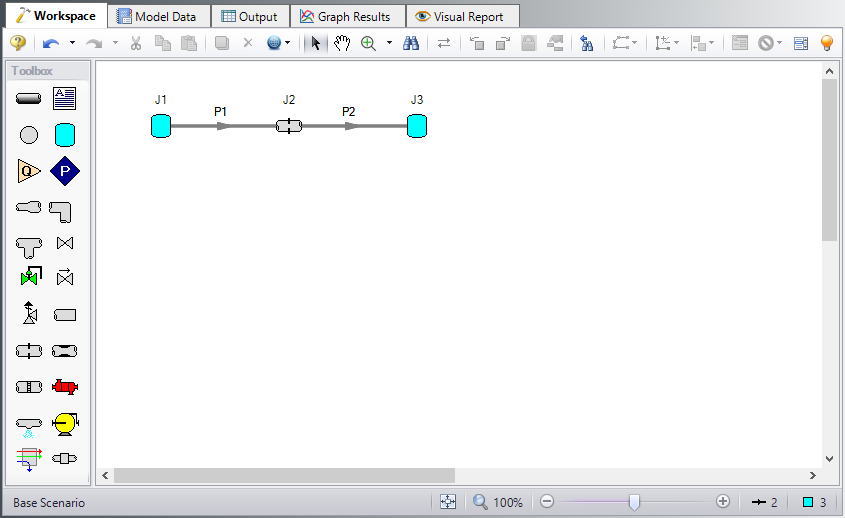Open the undo history dropdown arrow
Screen dimensions: 845x518
[72, 43]
